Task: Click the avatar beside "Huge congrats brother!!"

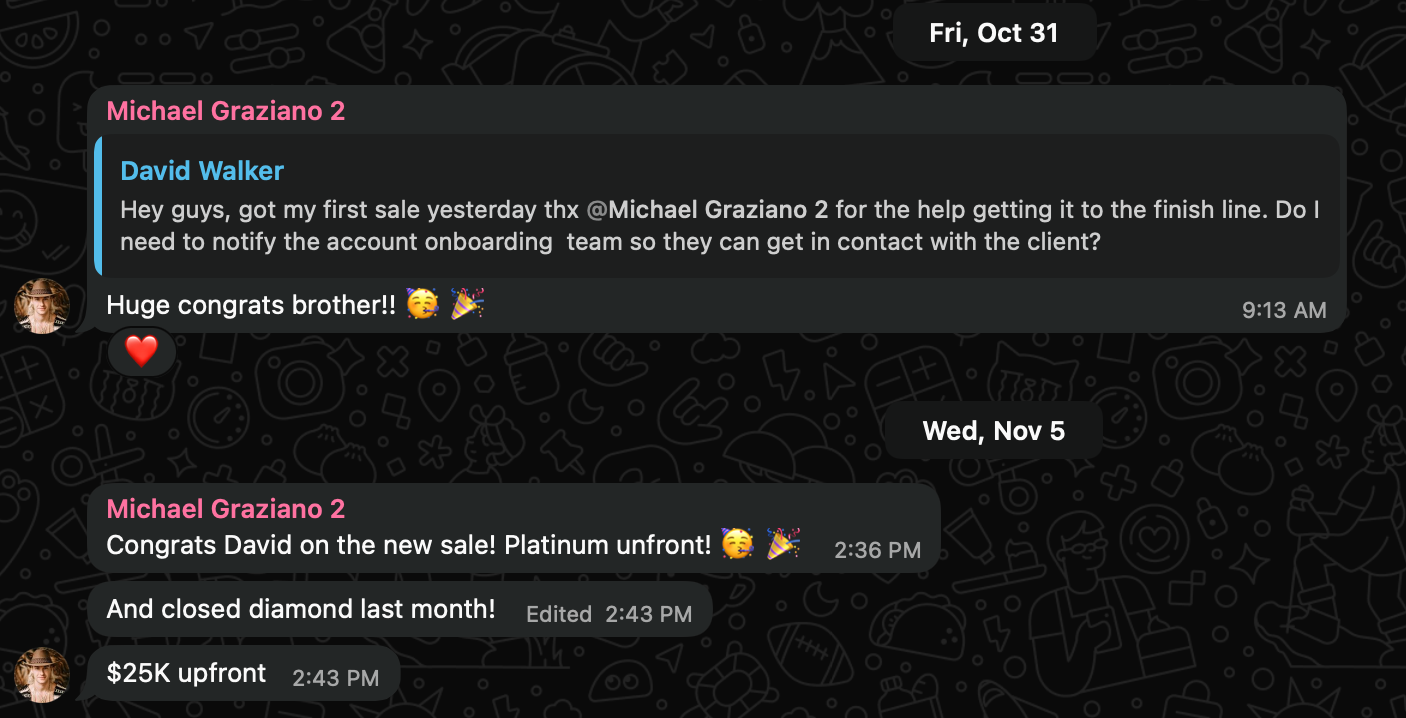Action: click(42, 306)
